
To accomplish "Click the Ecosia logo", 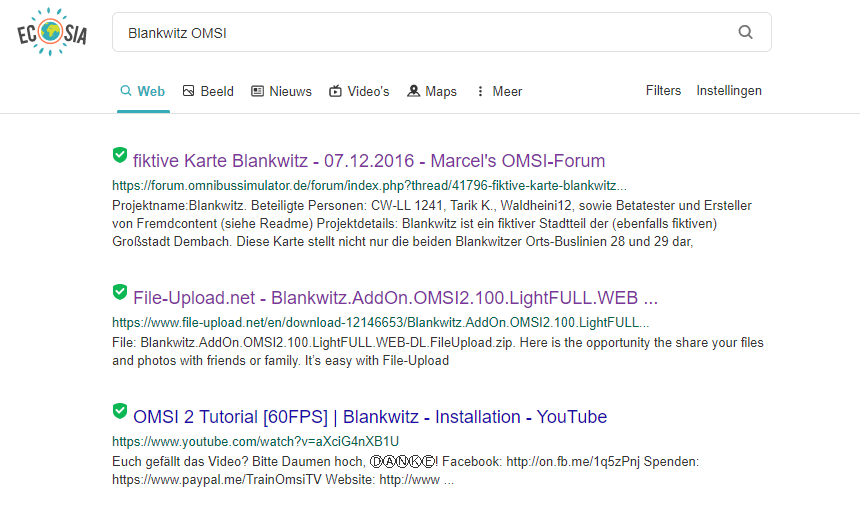I will coord(52,33).
